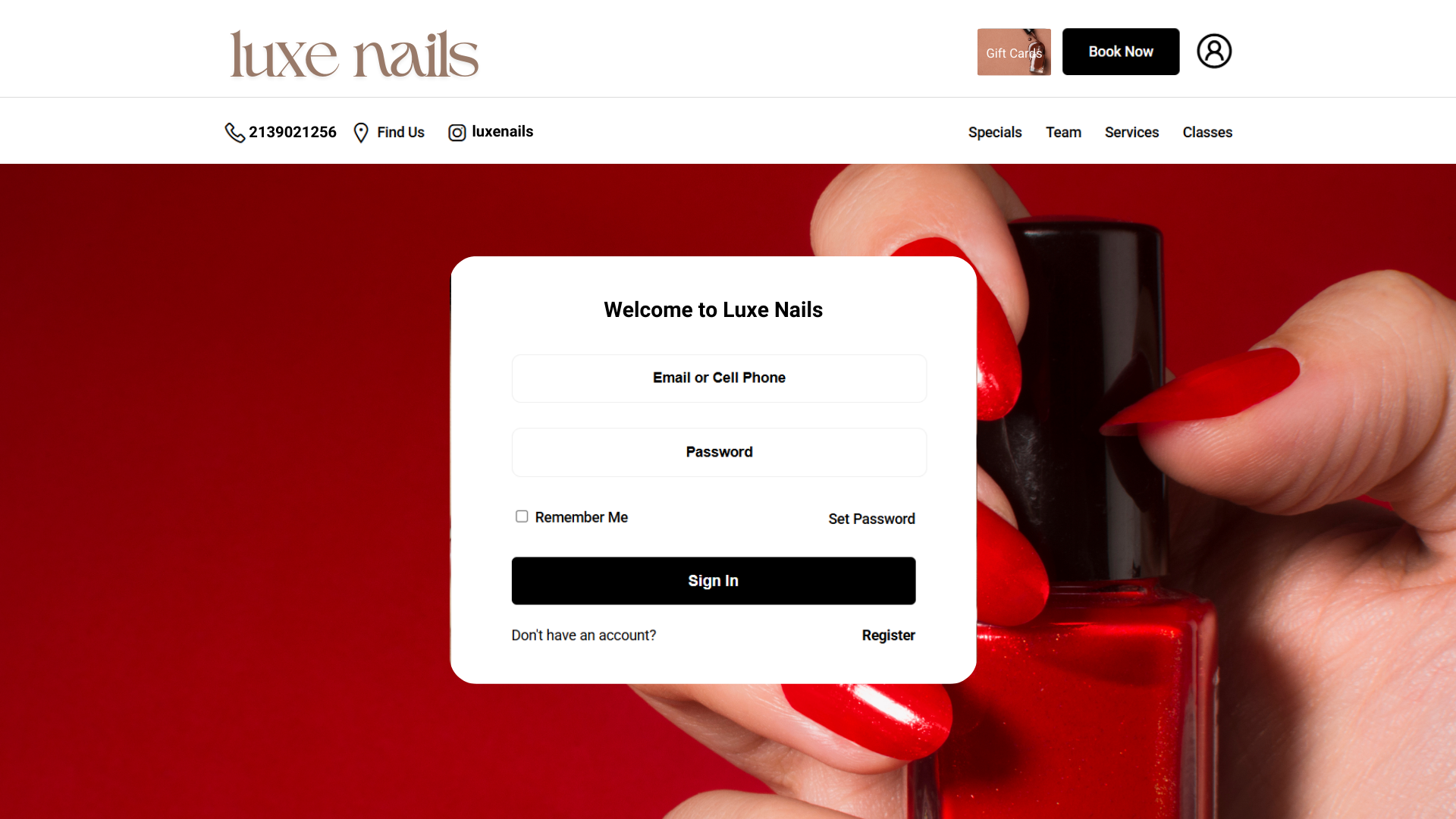Image resolution: width=1456 pixels, height=819 pixels.
Task: Focus the Password input field
Action: 719,453
